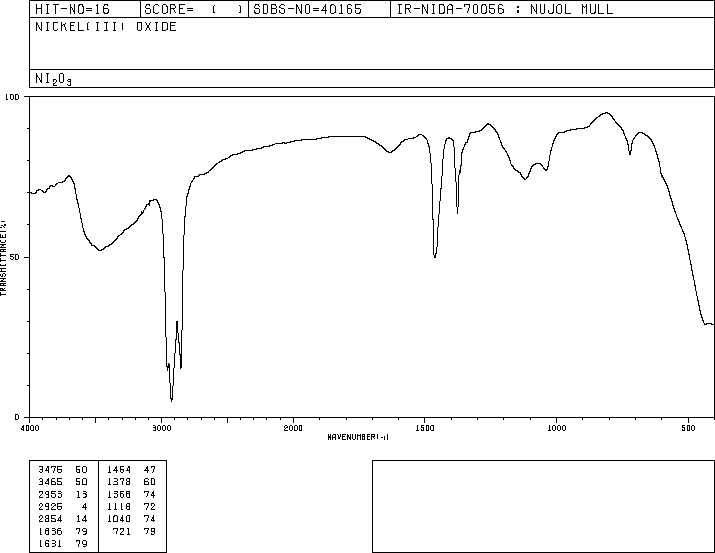Click the 50 transmittance axis label
Viewport: 715px width, 553px height.
pos(15,257)
